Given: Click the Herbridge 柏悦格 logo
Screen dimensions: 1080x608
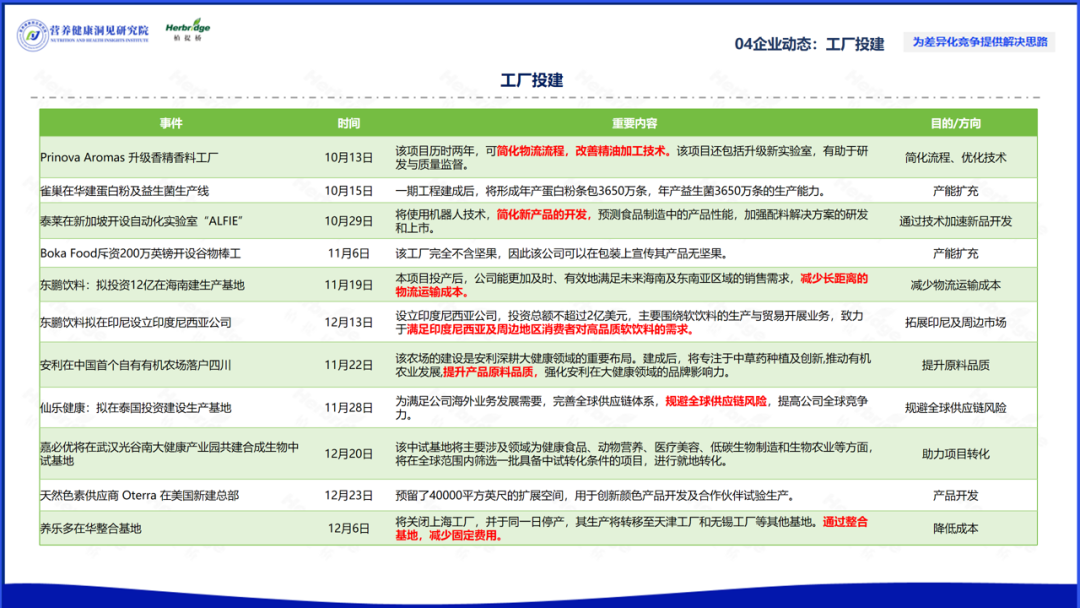Looking at the screenshot, I should (187, 32).
